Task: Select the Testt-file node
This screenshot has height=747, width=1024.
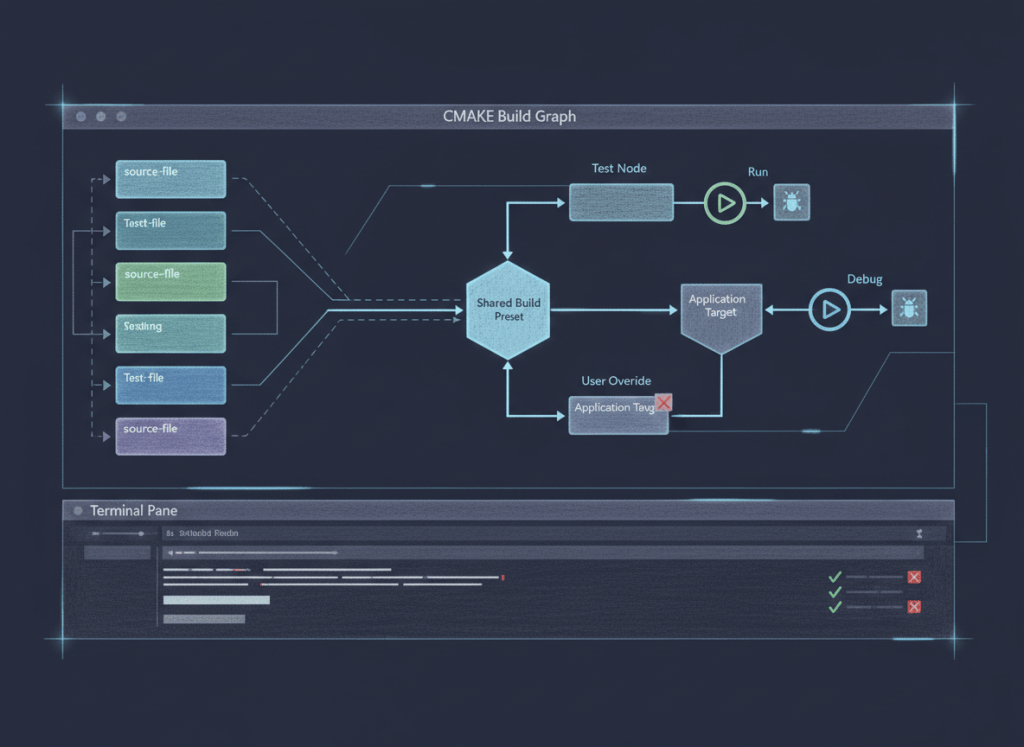Action: pos(171,230)
